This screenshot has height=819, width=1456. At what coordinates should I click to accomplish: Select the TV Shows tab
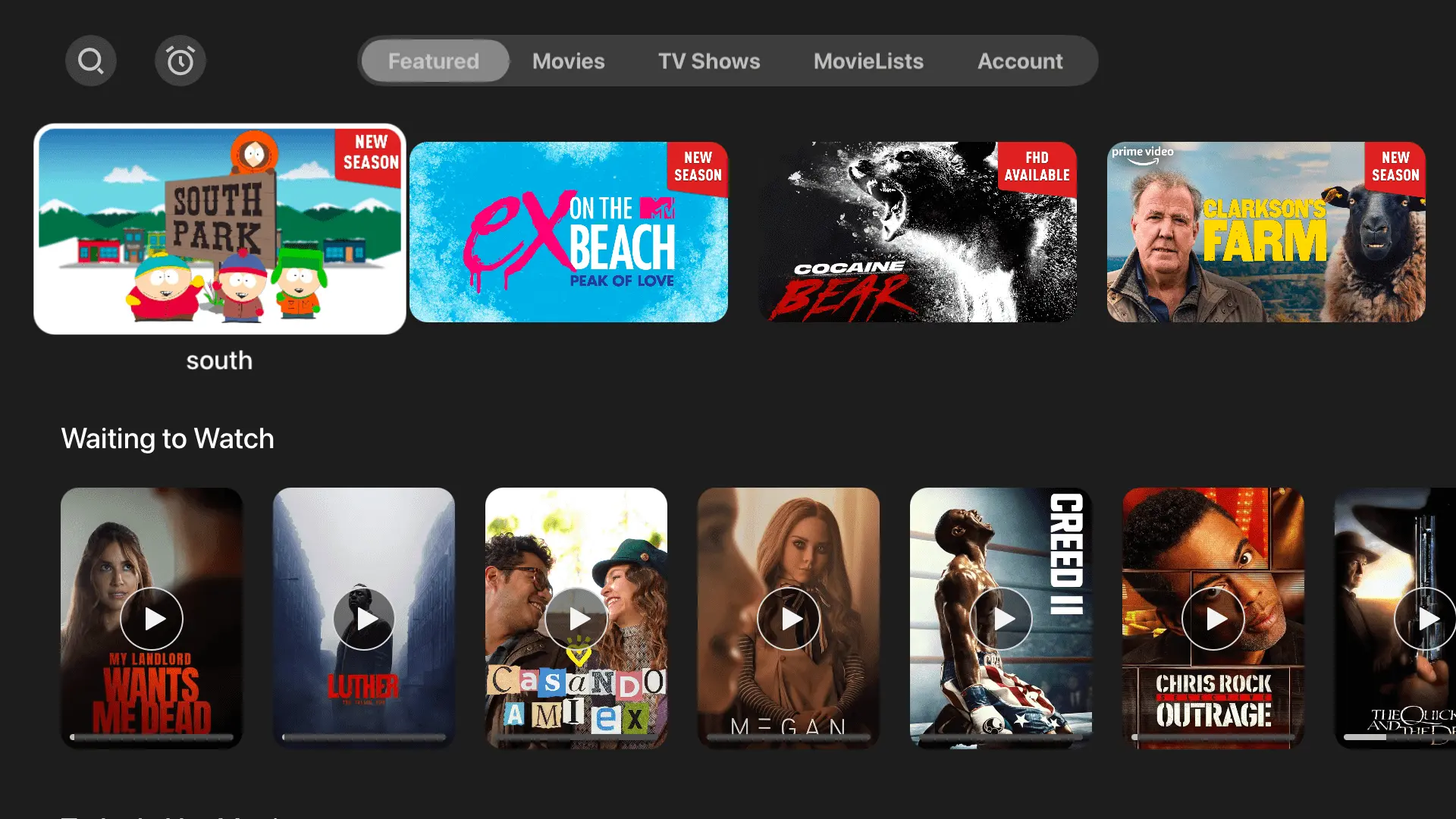pyautogui.click(x=709, y=61)
